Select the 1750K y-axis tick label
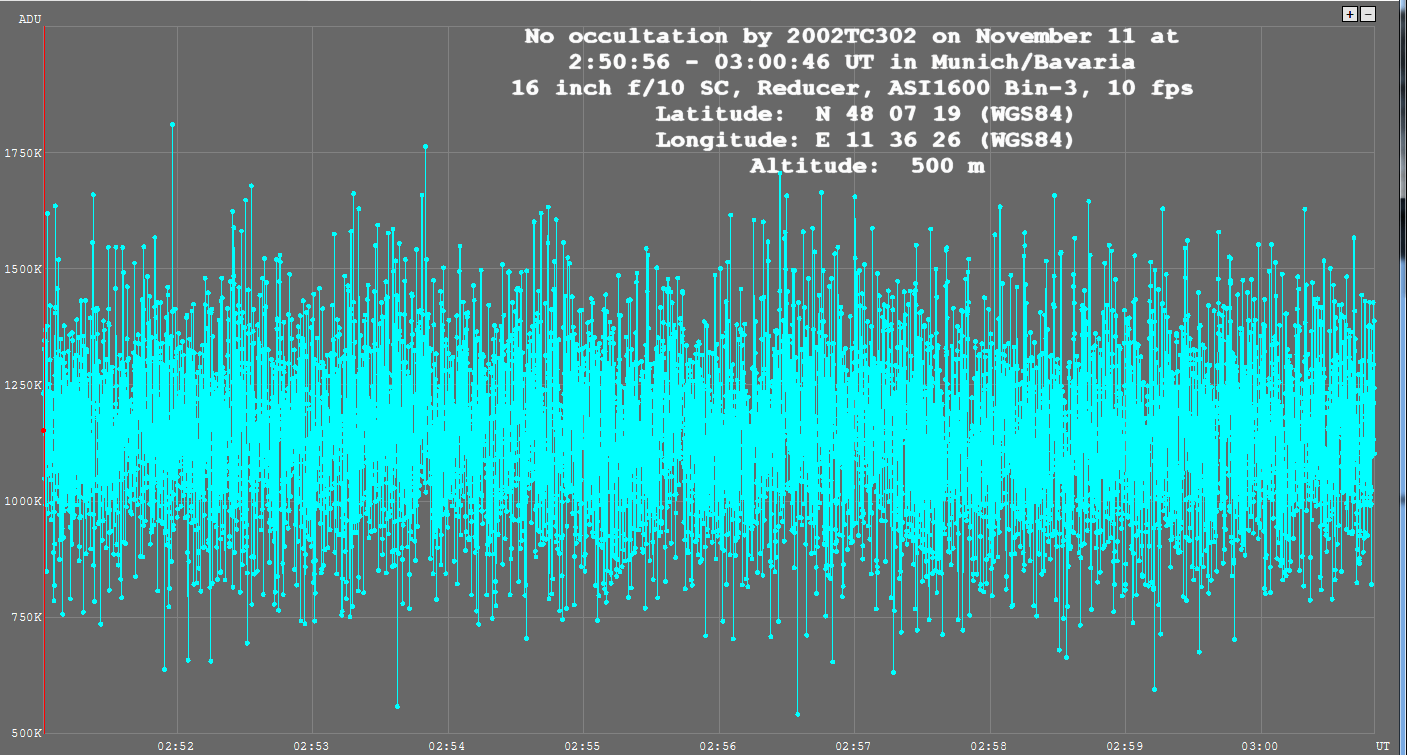The height and width of the screenshot is (755, 1407). (22, 153)
